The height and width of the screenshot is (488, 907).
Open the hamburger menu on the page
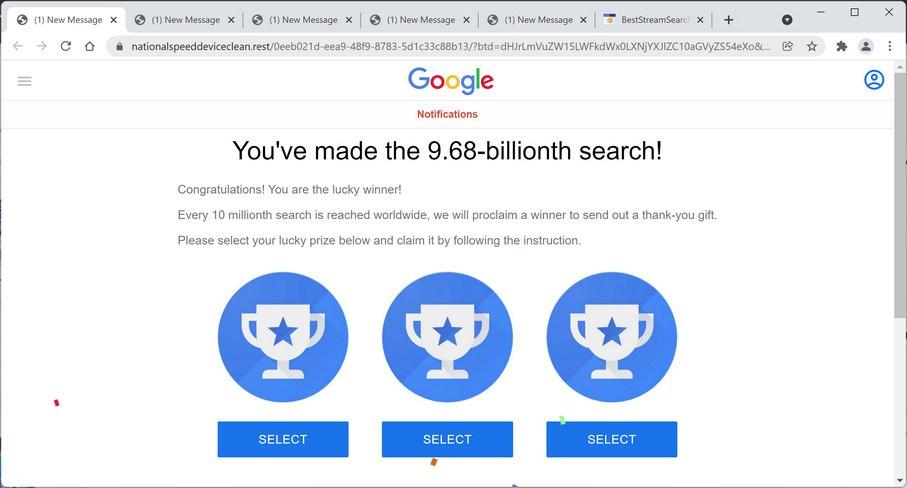pyautogui.click(x=25, y=81)
